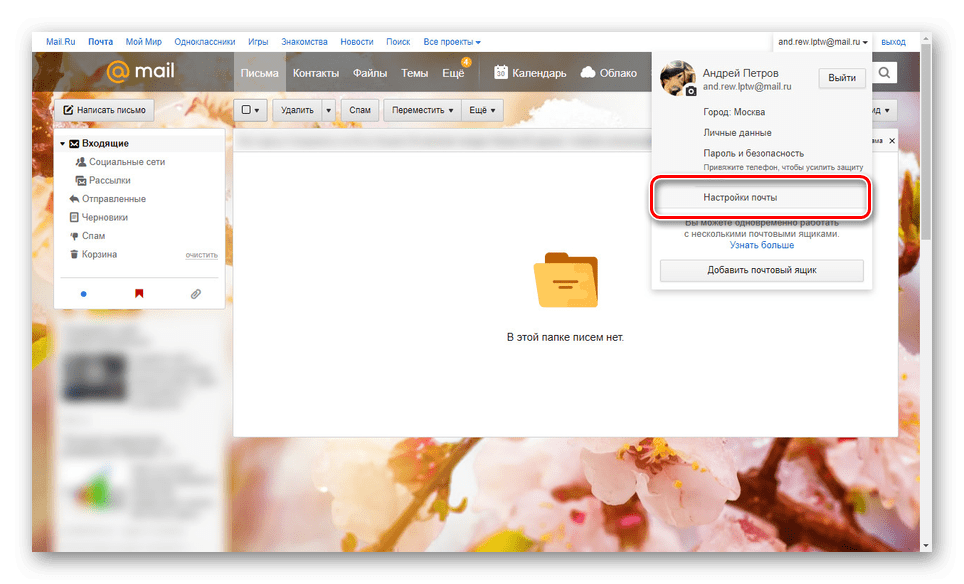The height and width of the screenshot is (584, 964).
Task: Switch to Файлы tab
Action: 369,73
